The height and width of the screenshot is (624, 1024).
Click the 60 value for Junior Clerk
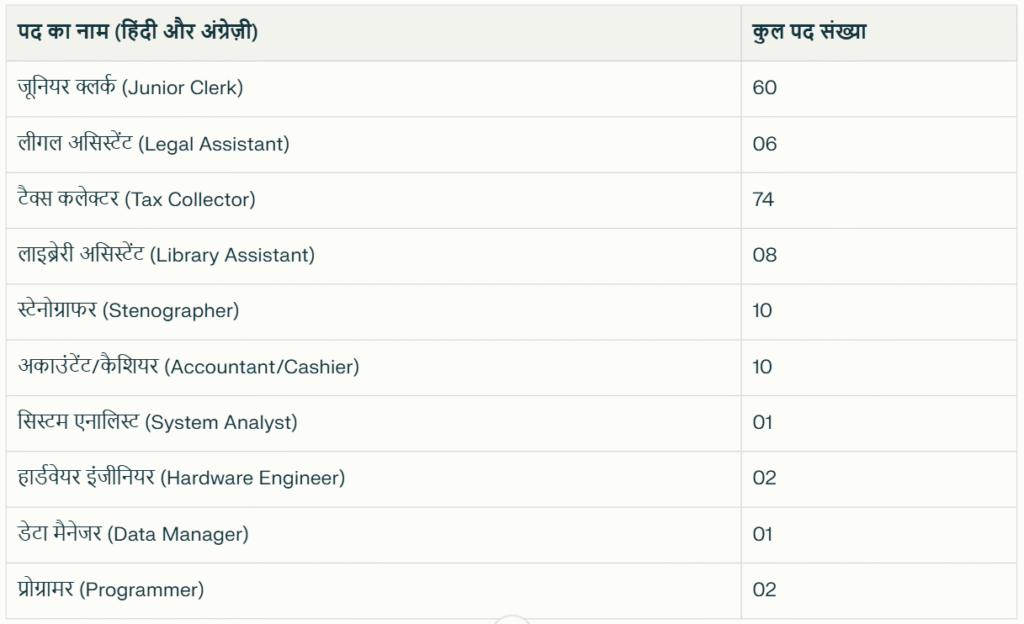(x=764, y=88)
